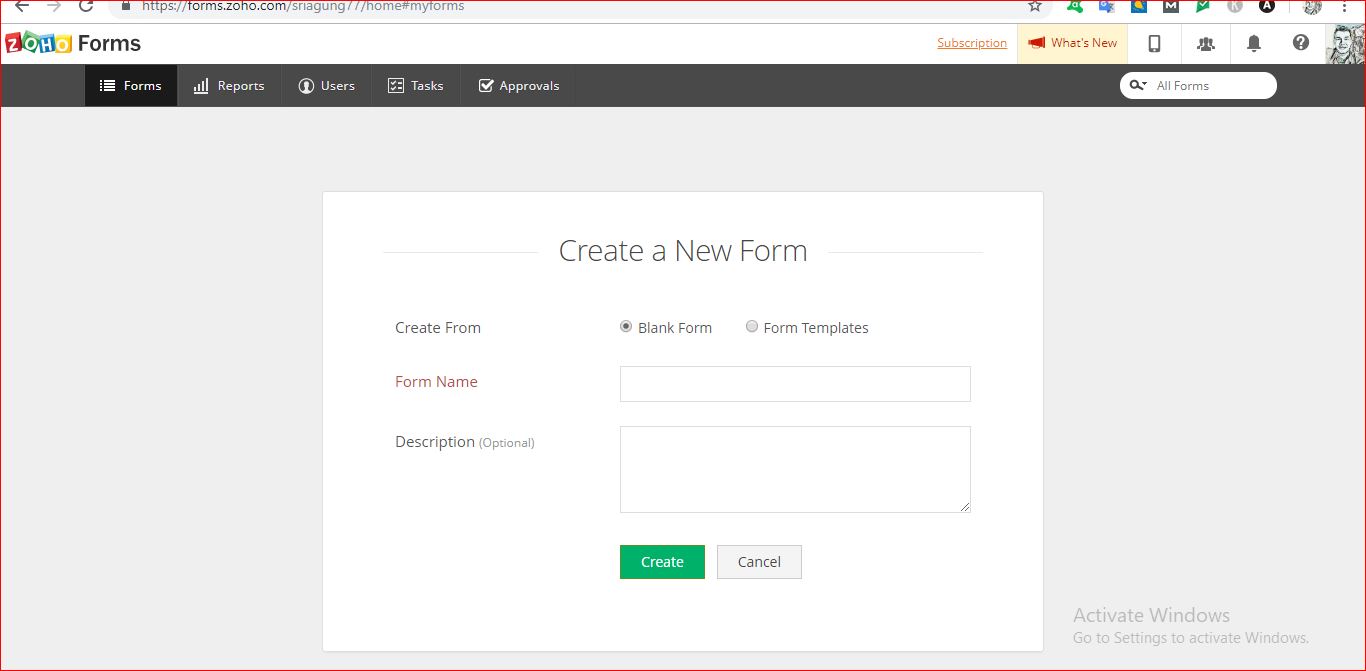Switch to the Tasks tab

point(416,86)
